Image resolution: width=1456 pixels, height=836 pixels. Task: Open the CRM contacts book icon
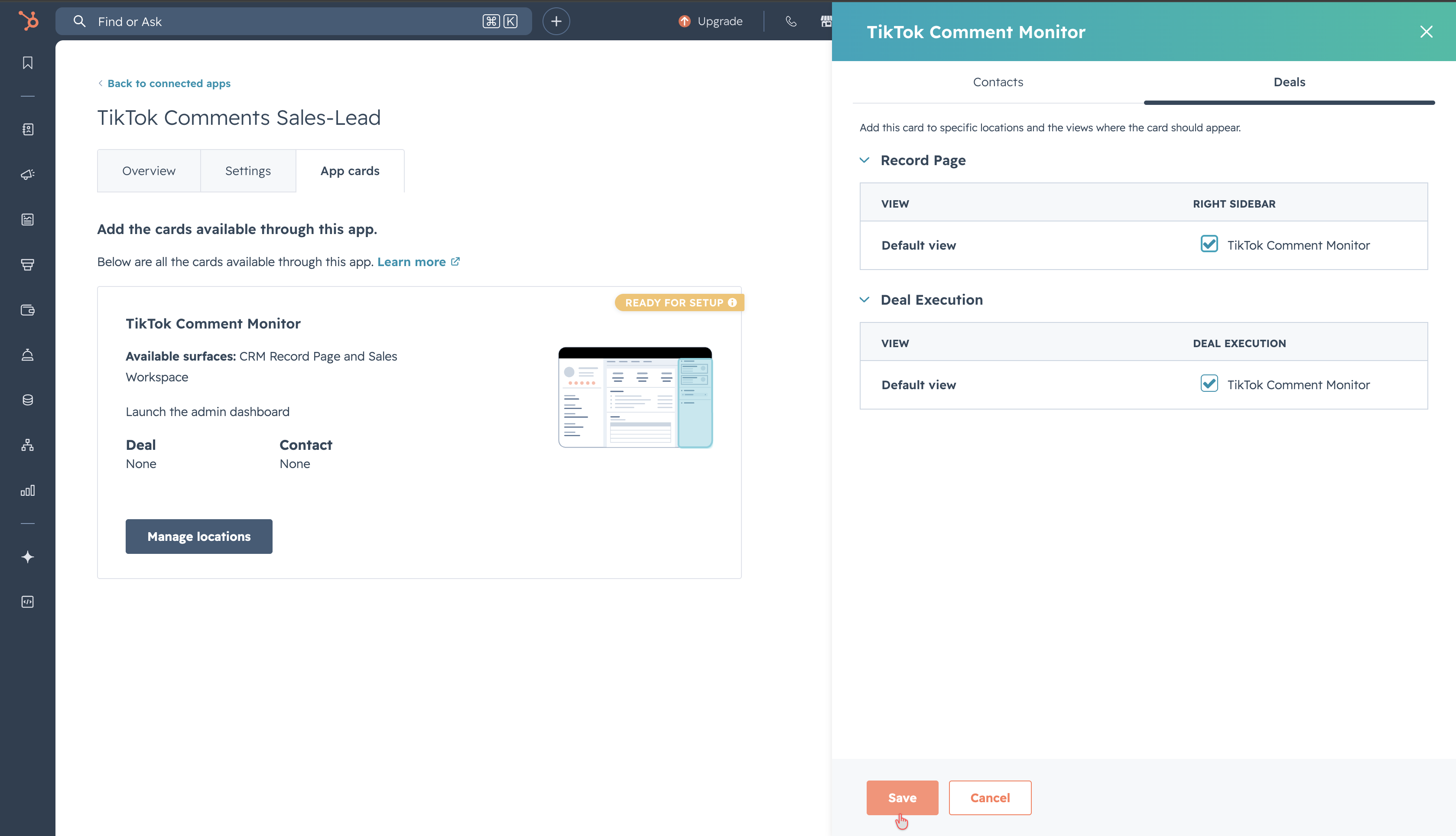click(x=28, y=130)
